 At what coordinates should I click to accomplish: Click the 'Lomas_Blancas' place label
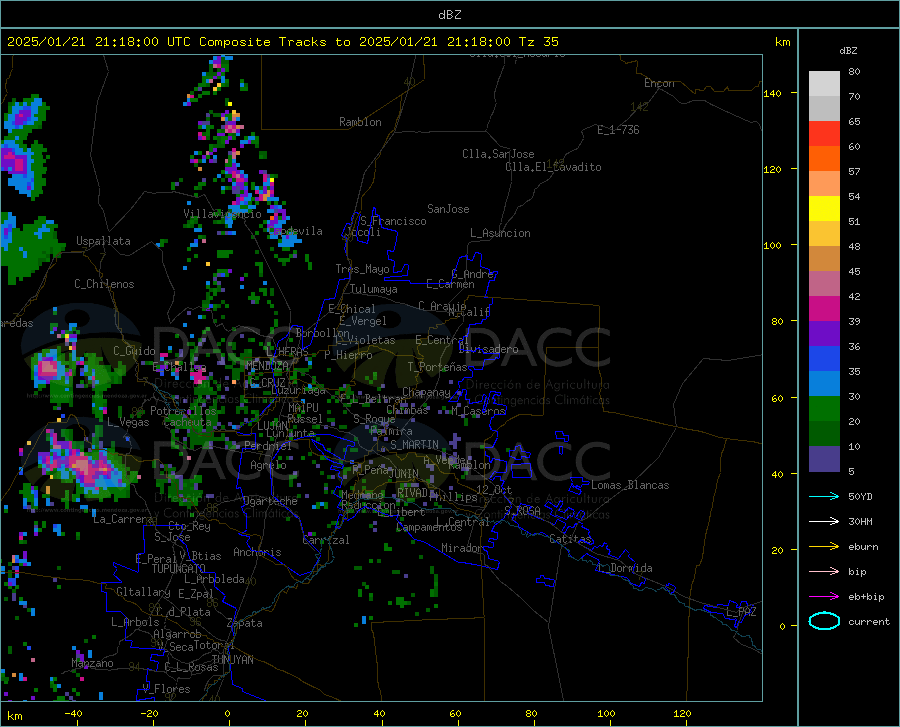[630, 485]
